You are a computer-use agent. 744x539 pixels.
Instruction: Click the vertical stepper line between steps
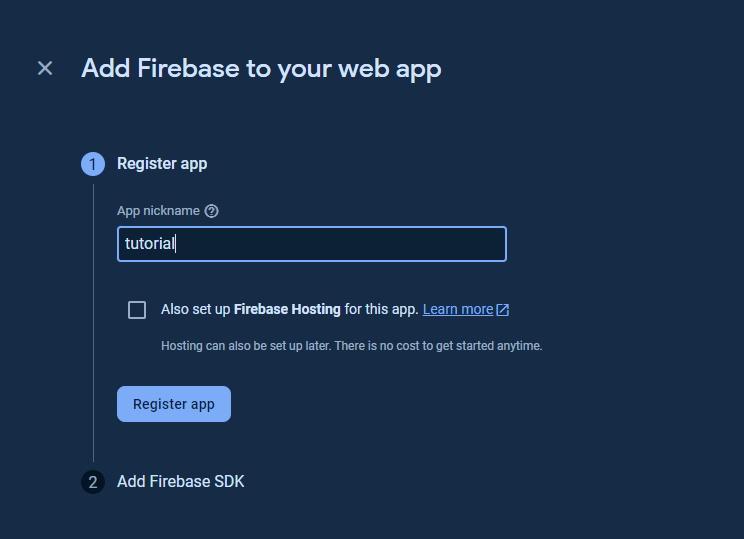point(93,320)
